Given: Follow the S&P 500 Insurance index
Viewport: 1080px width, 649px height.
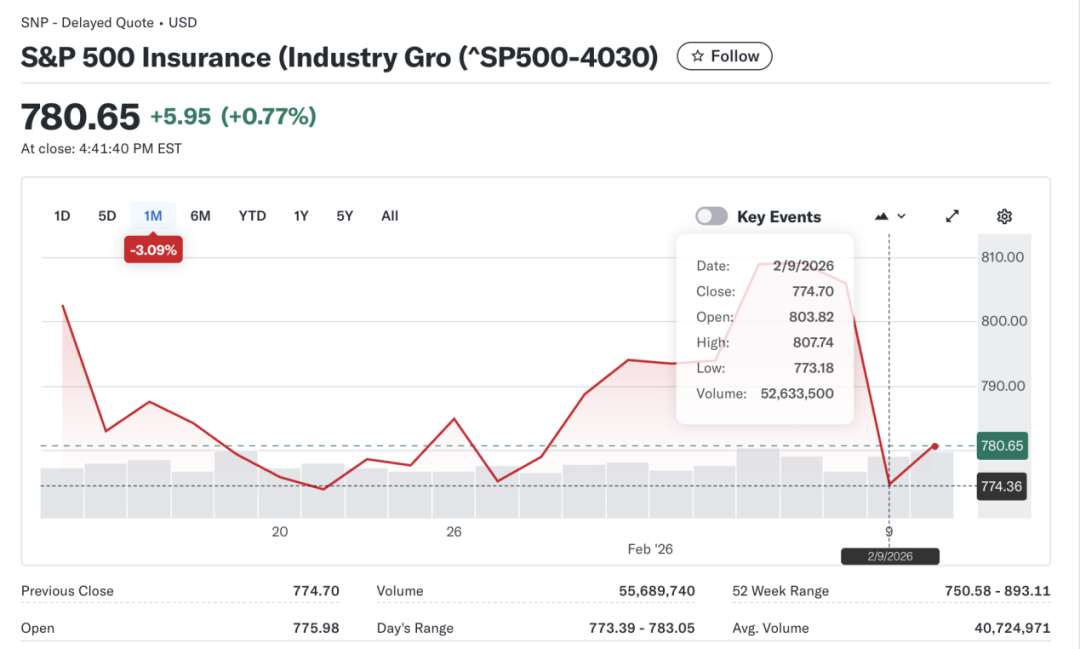Looking at the screenshot, I should tap(724, 57).
